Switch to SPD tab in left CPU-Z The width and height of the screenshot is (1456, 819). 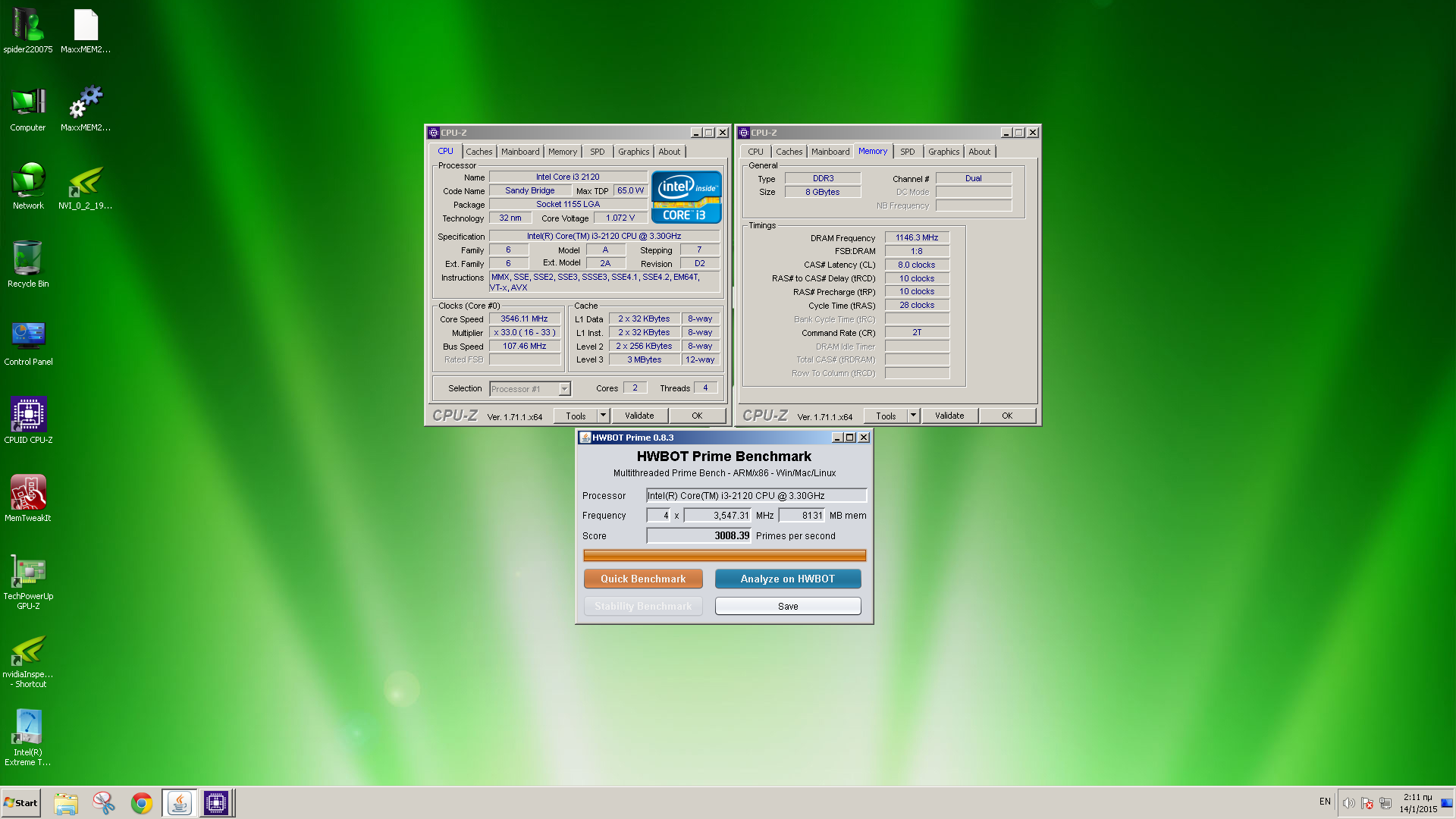598,152
